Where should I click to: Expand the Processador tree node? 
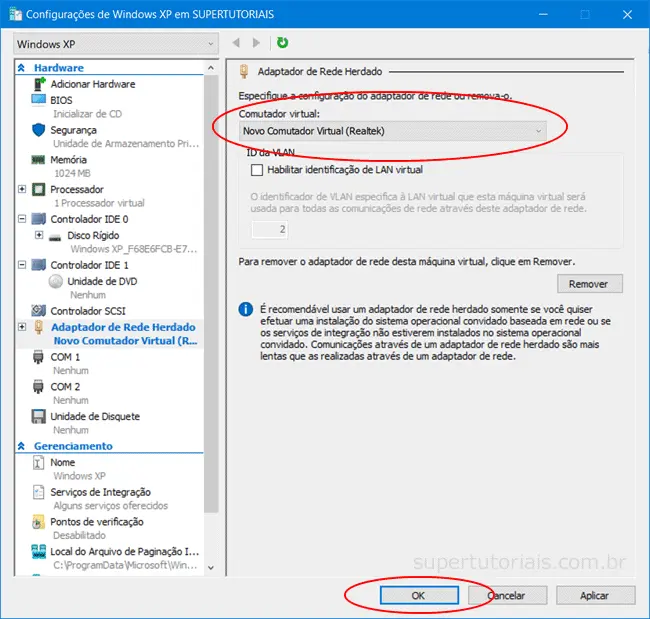pyautogui.click(x=22, y=189)
